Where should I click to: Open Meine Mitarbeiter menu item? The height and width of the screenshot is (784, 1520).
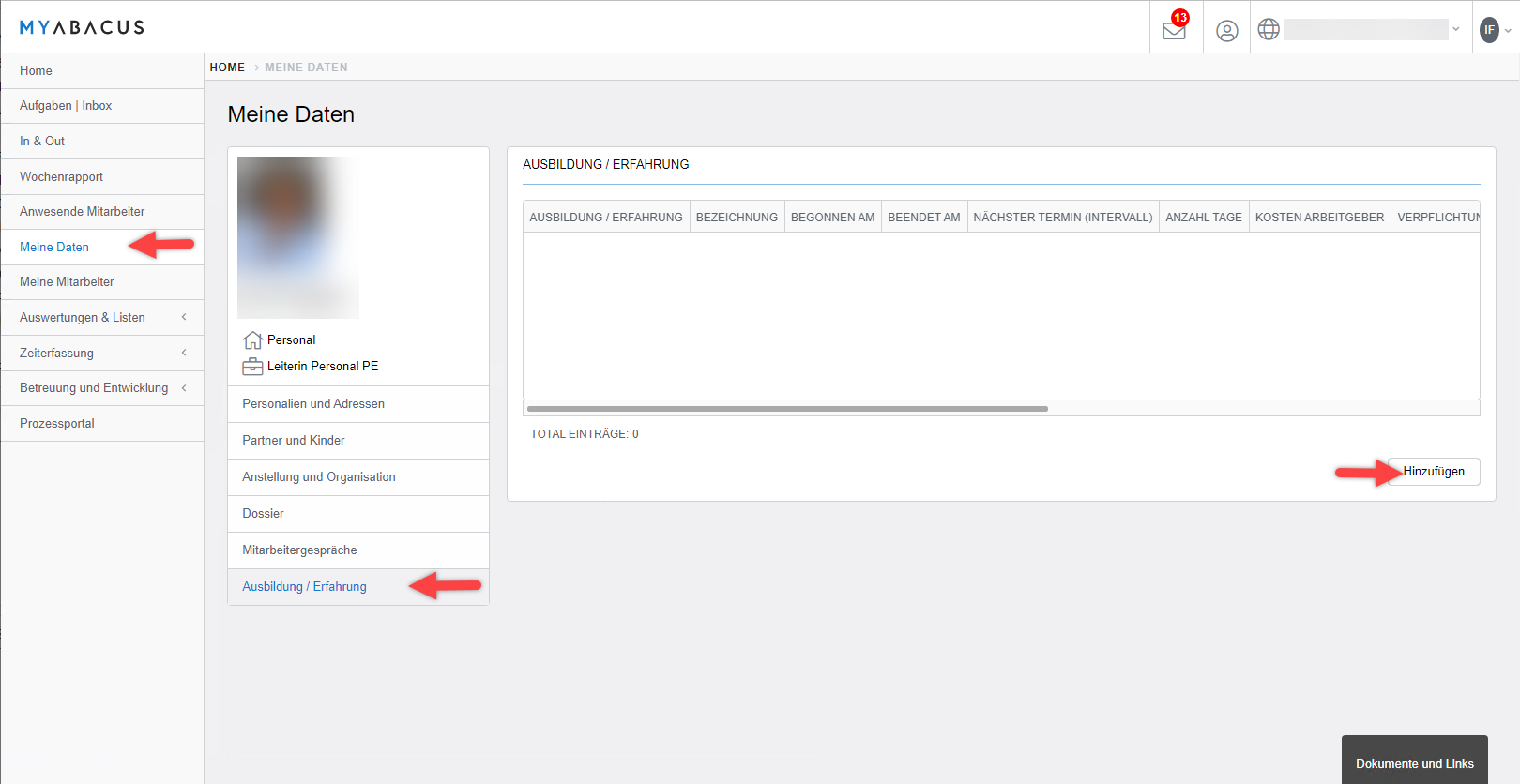click(102, 282)
